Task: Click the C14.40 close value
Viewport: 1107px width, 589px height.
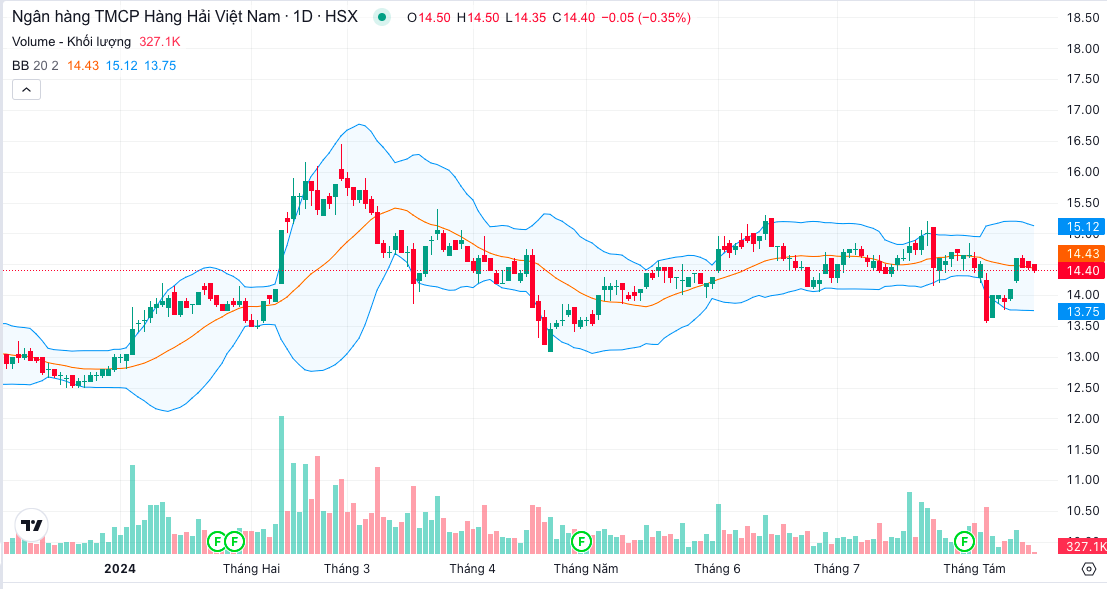Action: pos(573,18)
